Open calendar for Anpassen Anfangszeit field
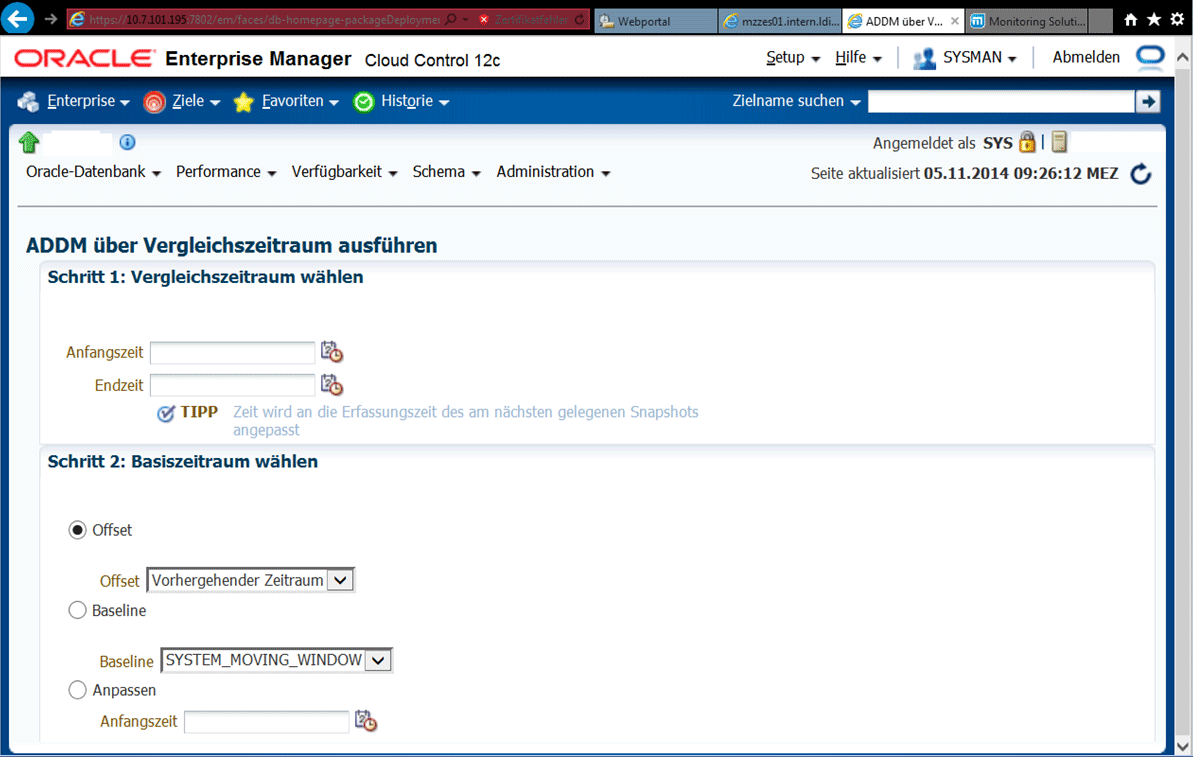The width and height of the screenshot is (1193, 757). pos(365,721)
